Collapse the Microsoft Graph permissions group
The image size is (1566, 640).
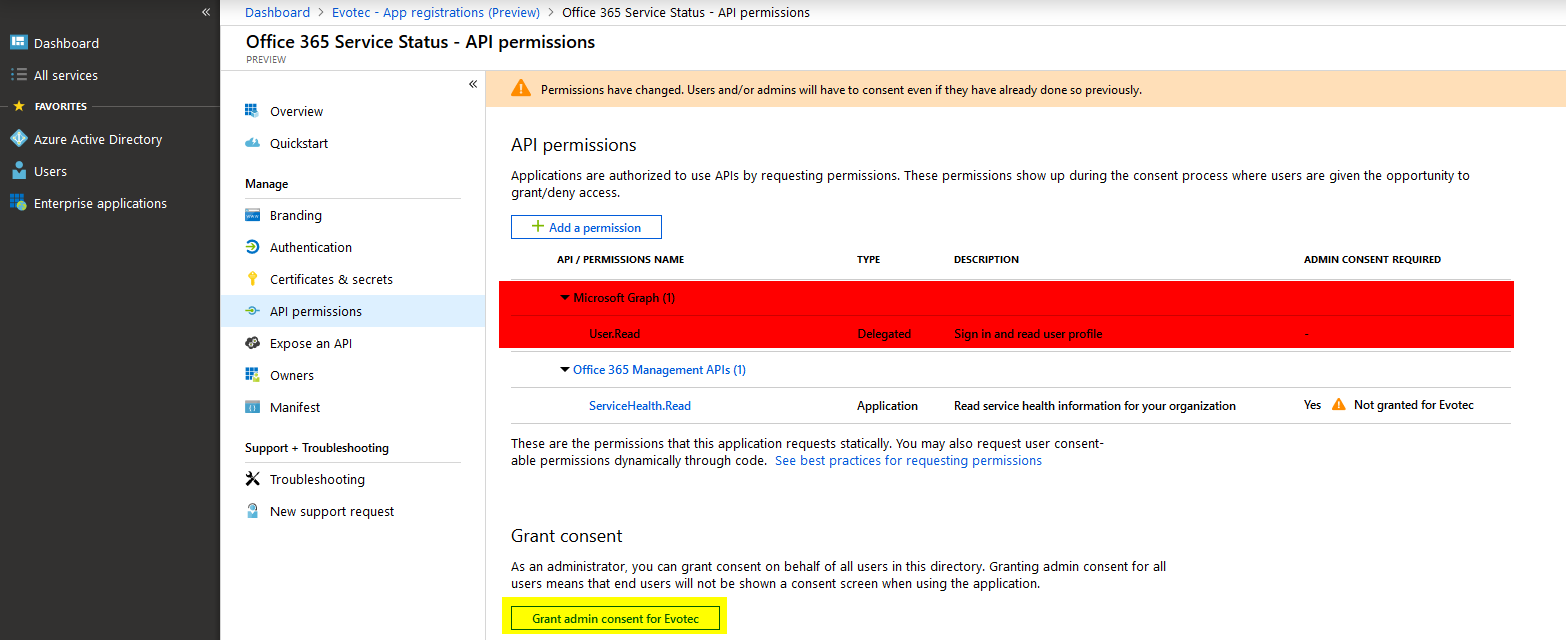(x=565, y=298)
